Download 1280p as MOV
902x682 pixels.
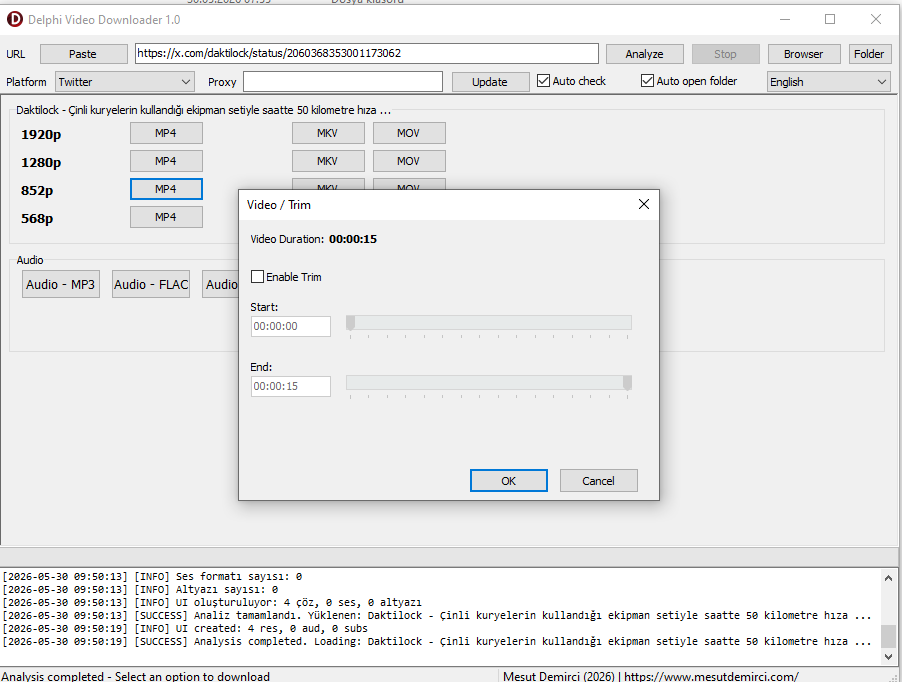point(409,161)
